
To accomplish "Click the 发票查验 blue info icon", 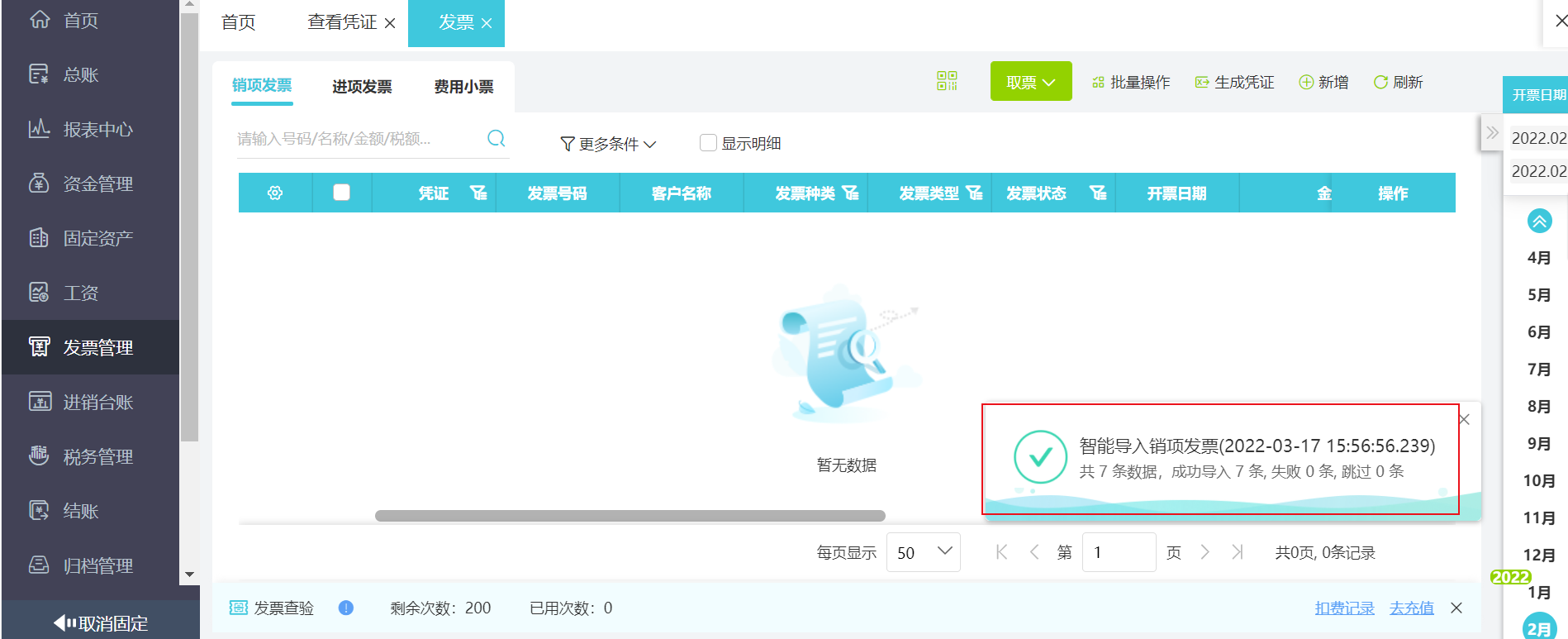I will click(346, 608).
